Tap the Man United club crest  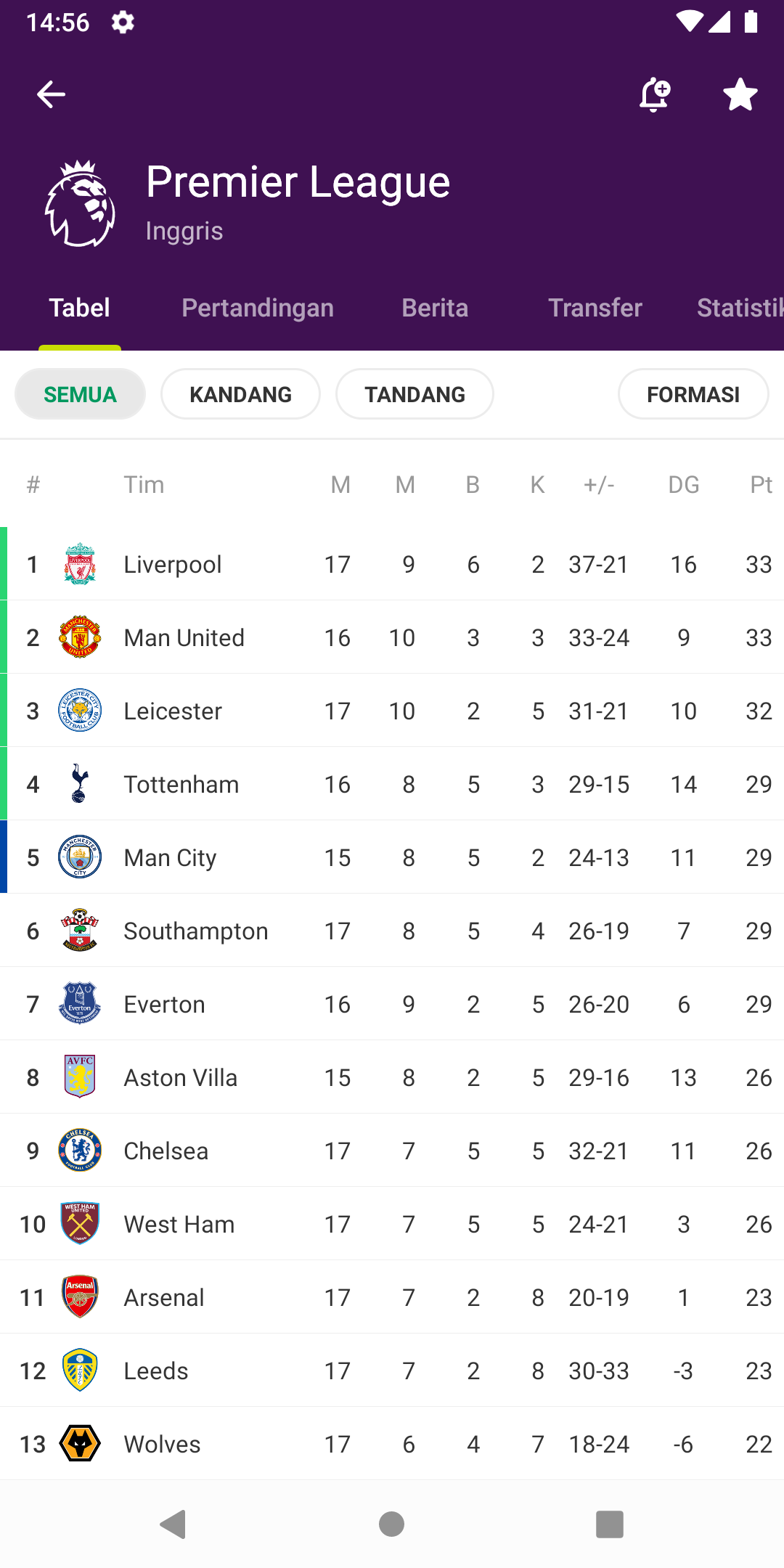click(80, 637)
